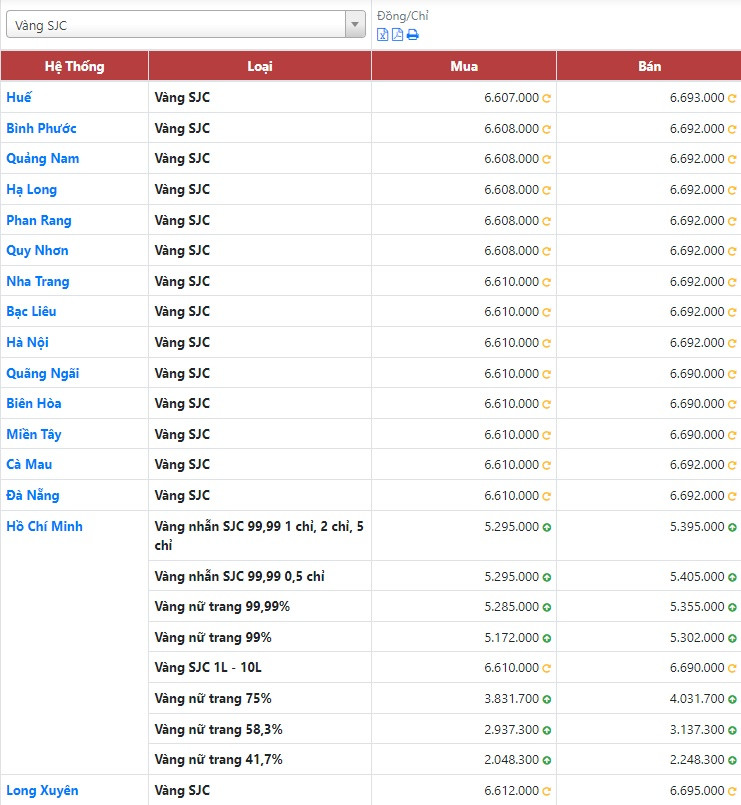Click unchanged icon beside Huế Bán 6.693.000
This screenshot has height=805, width=741.
click(732, 98)
